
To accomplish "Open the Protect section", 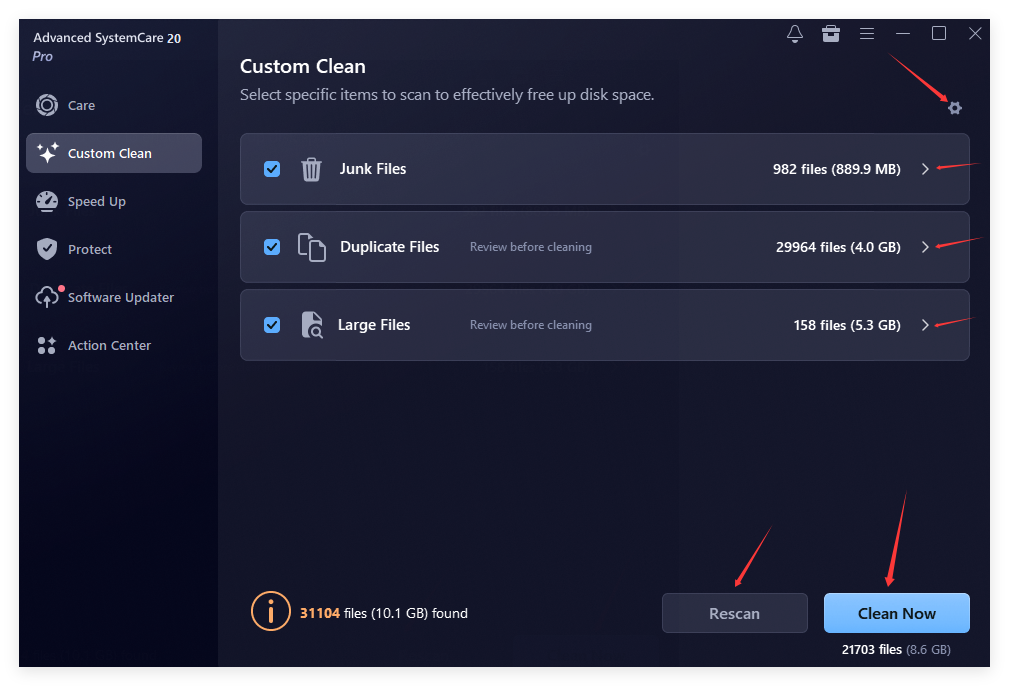I will click(x=114, y=249).
